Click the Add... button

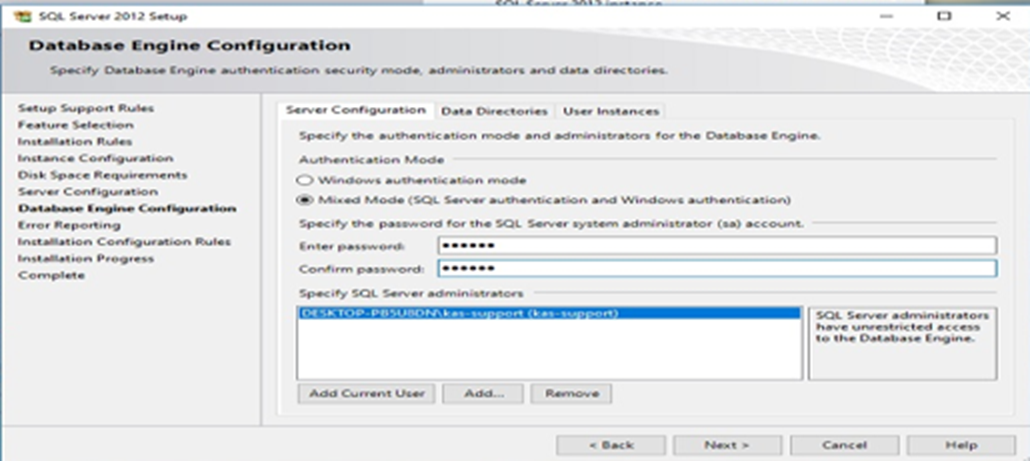[x=483, y=393]
